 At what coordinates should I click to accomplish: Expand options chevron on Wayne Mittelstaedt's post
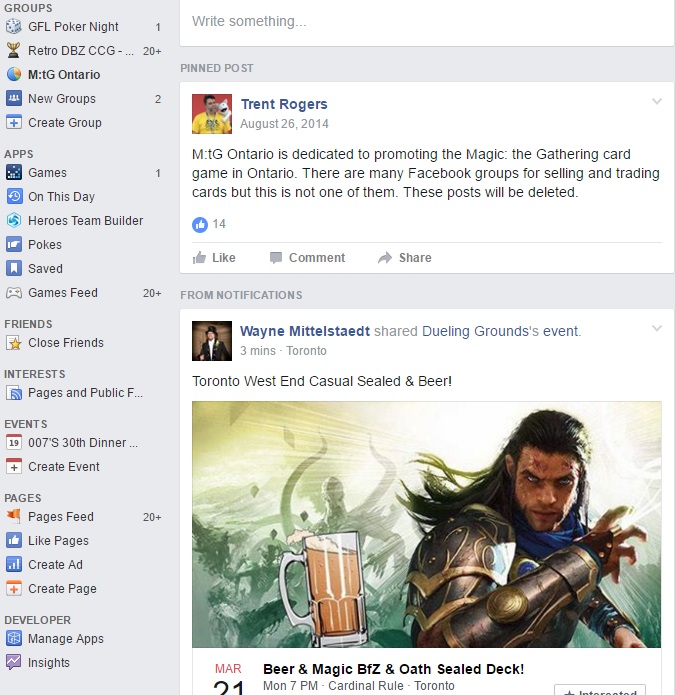[x=657, y=328]
